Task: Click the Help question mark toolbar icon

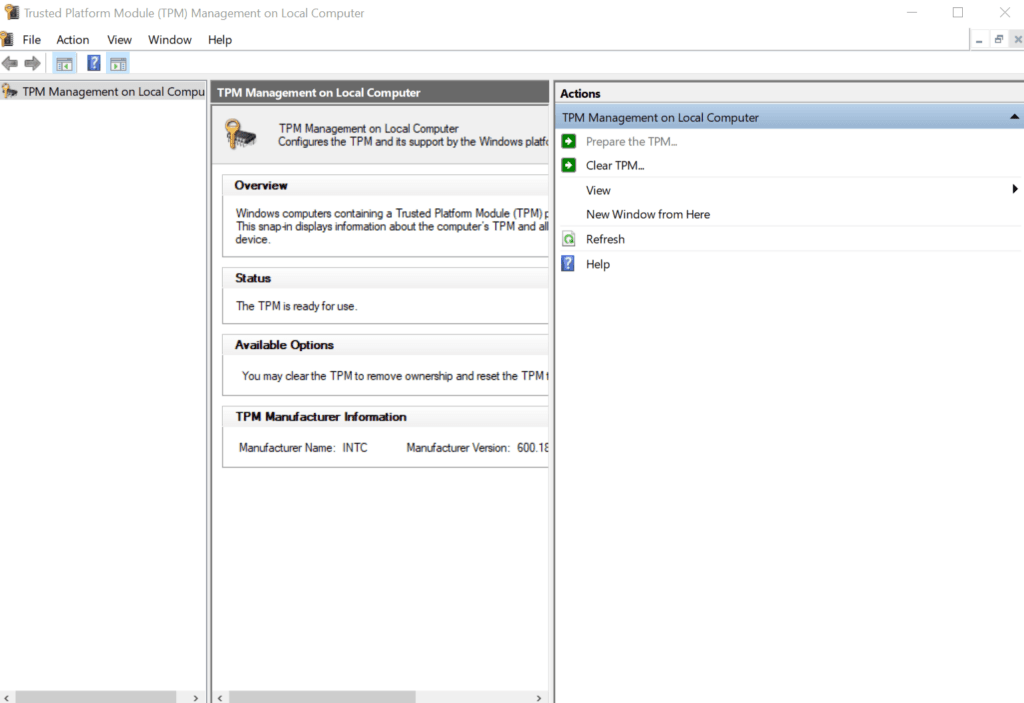Action: pyautogui.click(x=93, y=62)
